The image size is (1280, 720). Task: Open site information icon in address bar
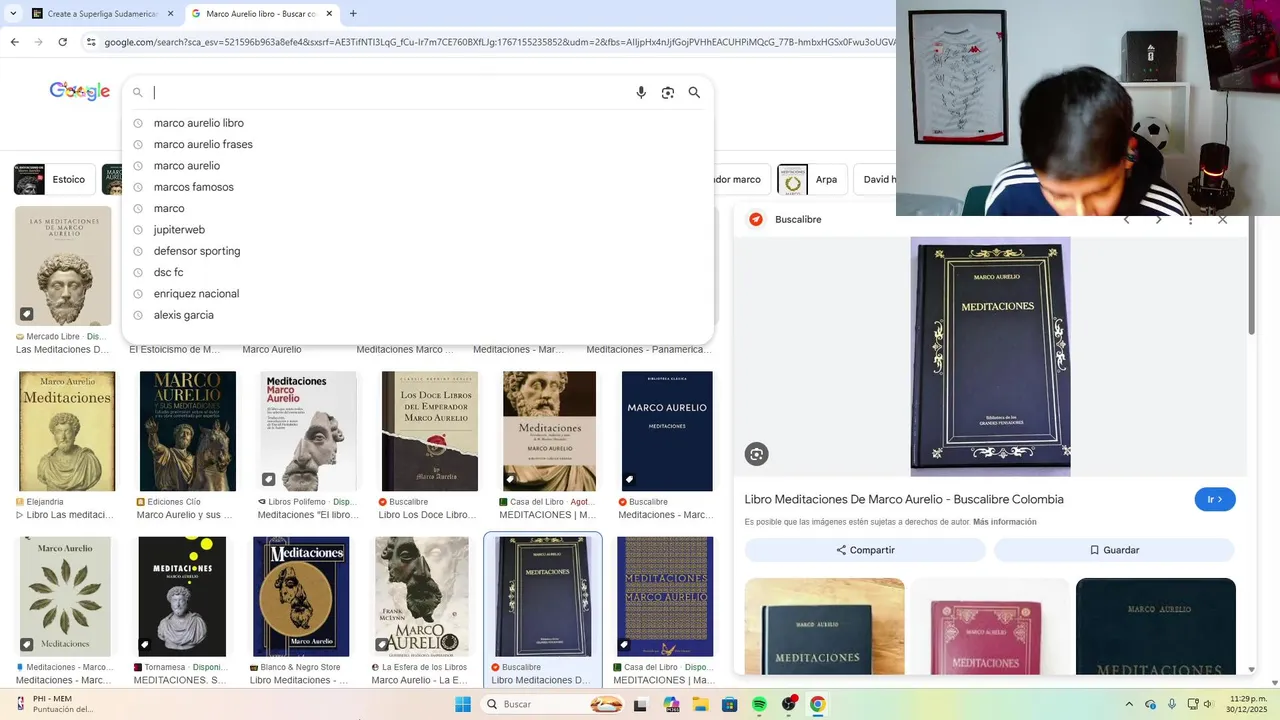pyautogui.click(x=91, y=42)
